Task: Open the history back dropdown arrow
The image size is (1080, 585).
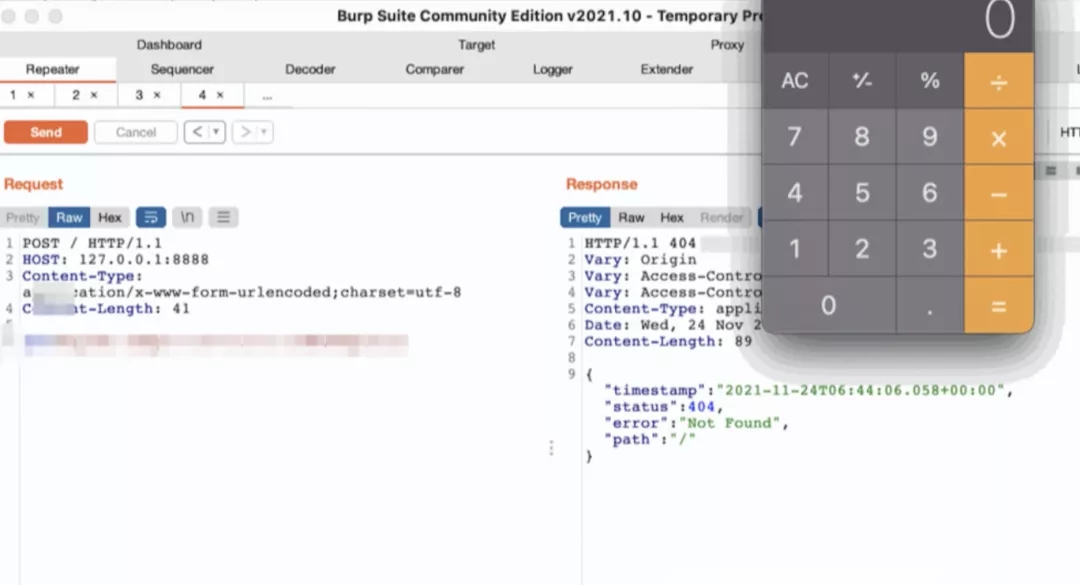Action: [x=215, y=132]
